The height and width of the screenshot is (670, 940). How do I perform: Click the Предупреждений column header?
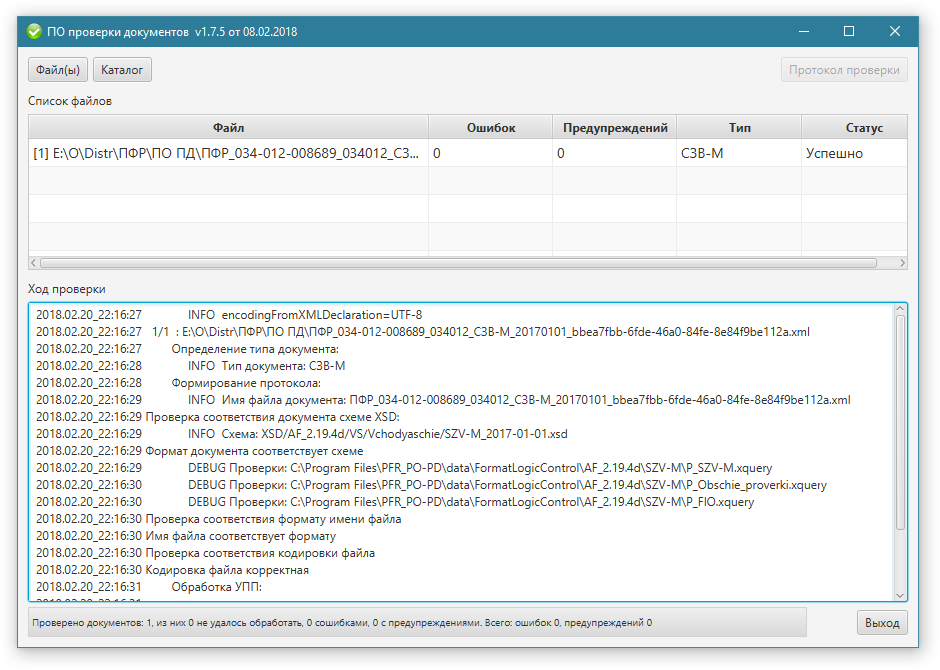[614, 127]
